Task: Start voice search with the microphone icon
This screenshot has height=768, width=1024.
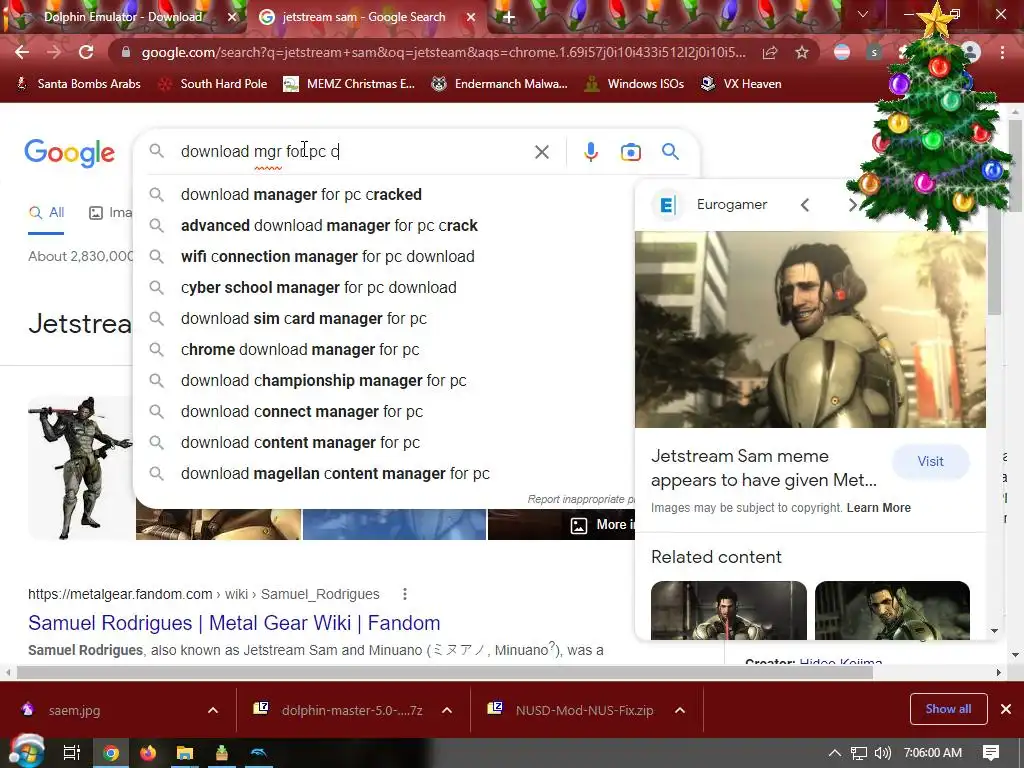Action: coord(590,152)
